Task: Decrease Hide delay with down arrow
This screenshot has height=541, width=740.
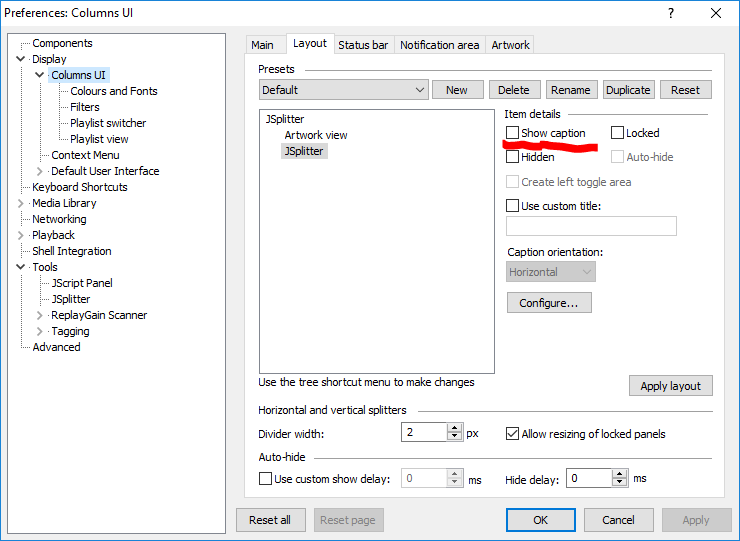Action: tap(619, 483)
